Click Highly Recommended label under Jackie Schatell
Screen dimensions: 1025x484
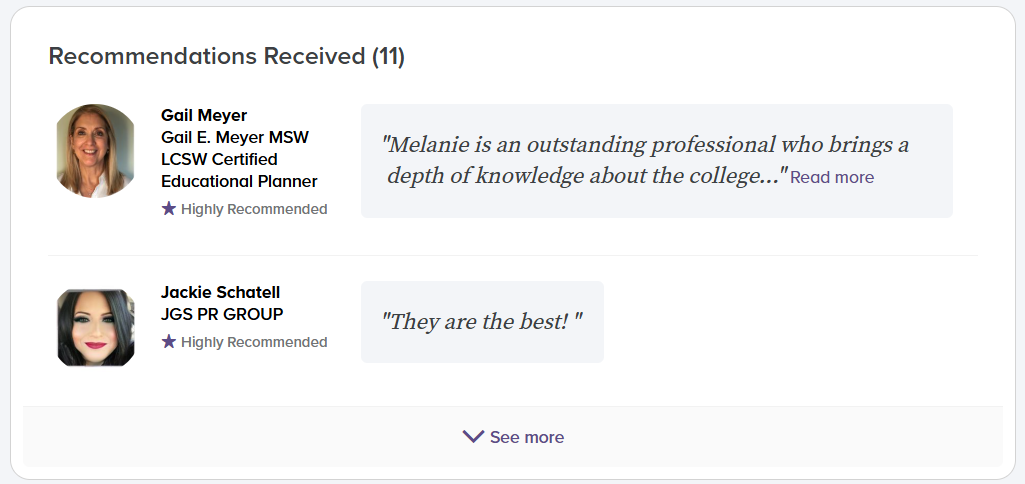click(x=254, y=342)
